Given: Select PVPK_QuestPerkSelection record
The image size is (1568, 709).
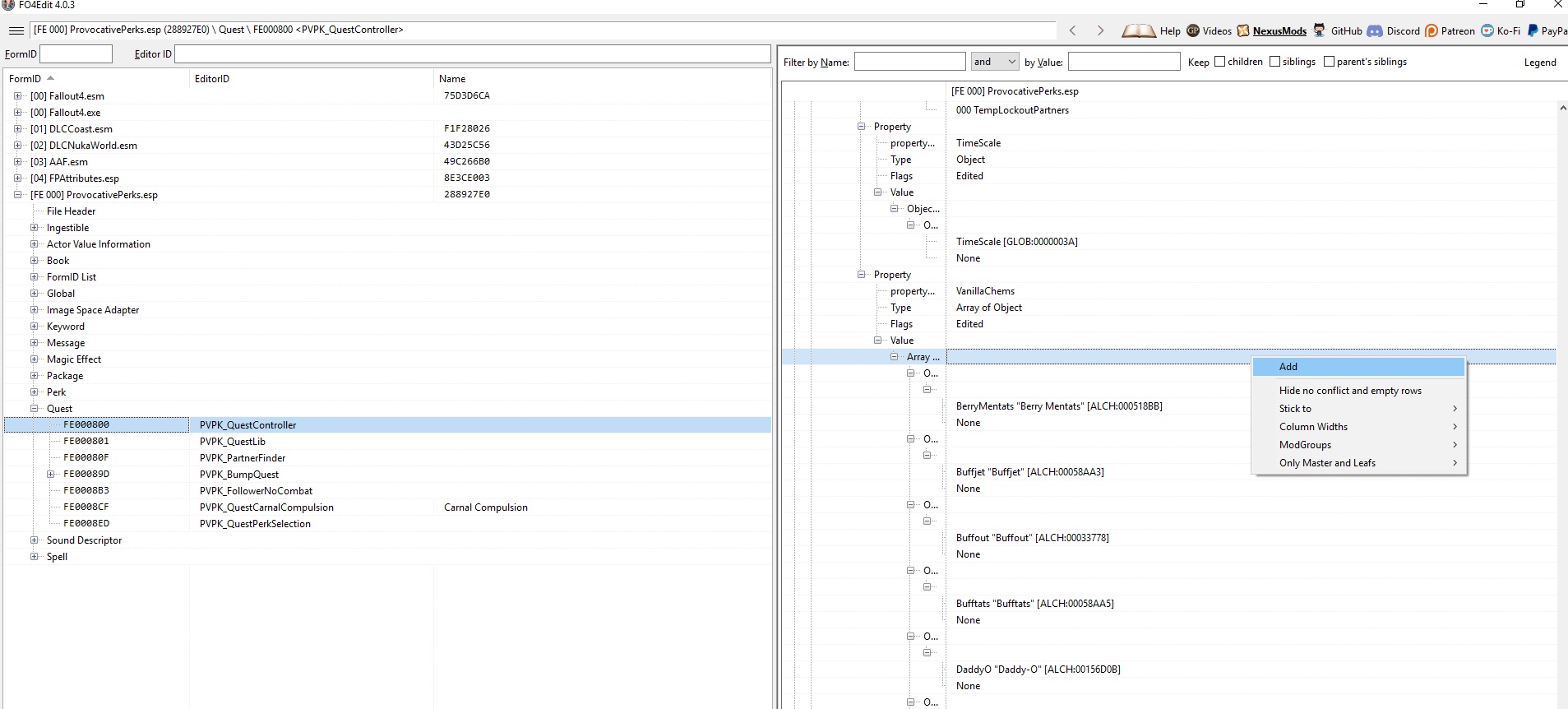Looking at the screenshot, I should point(387,524).
